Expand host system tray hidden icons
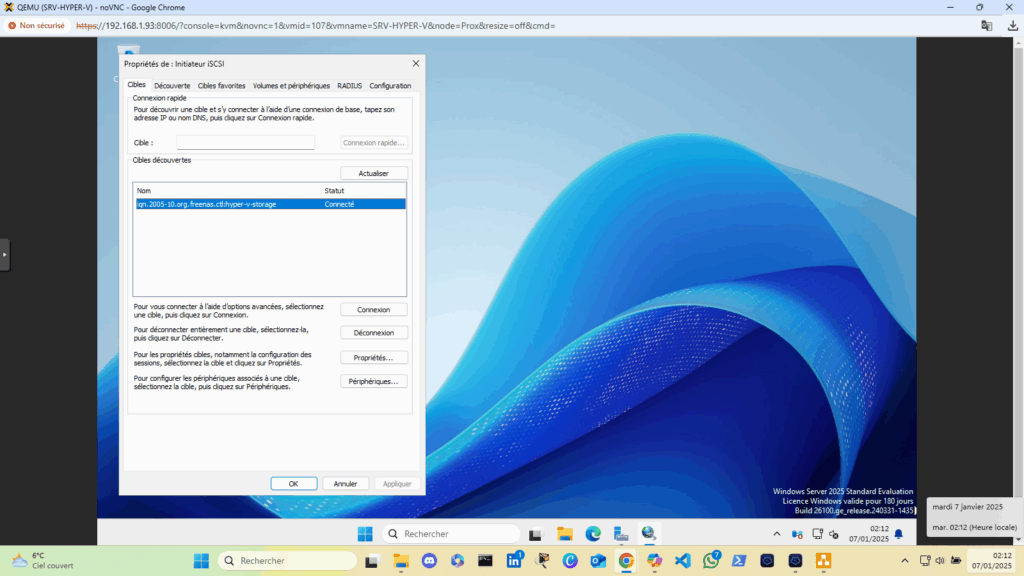1024x576 pixels. point(904,560)
